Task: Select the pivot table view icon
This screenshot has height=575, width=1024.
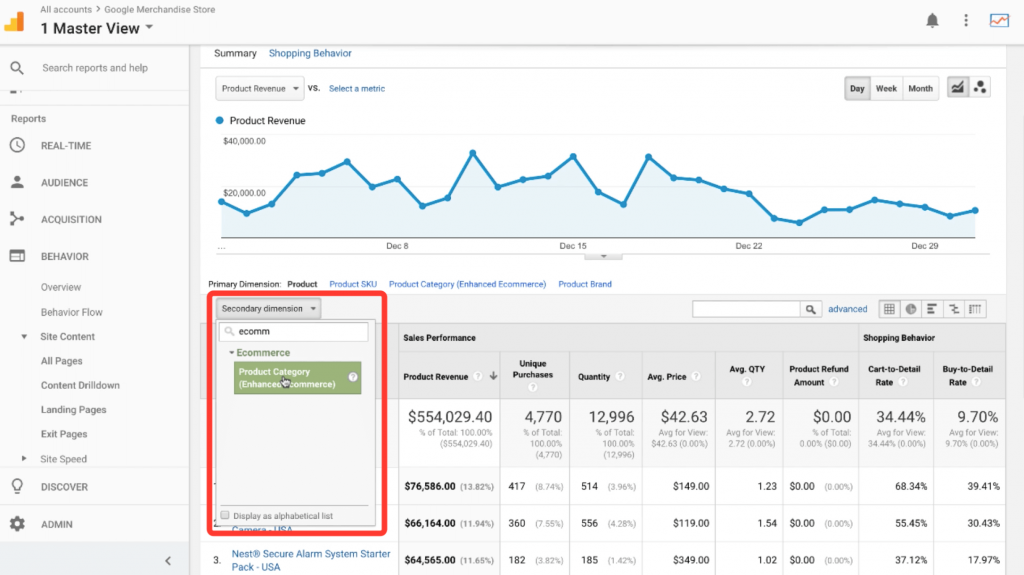Action: [x=975, y=309]
